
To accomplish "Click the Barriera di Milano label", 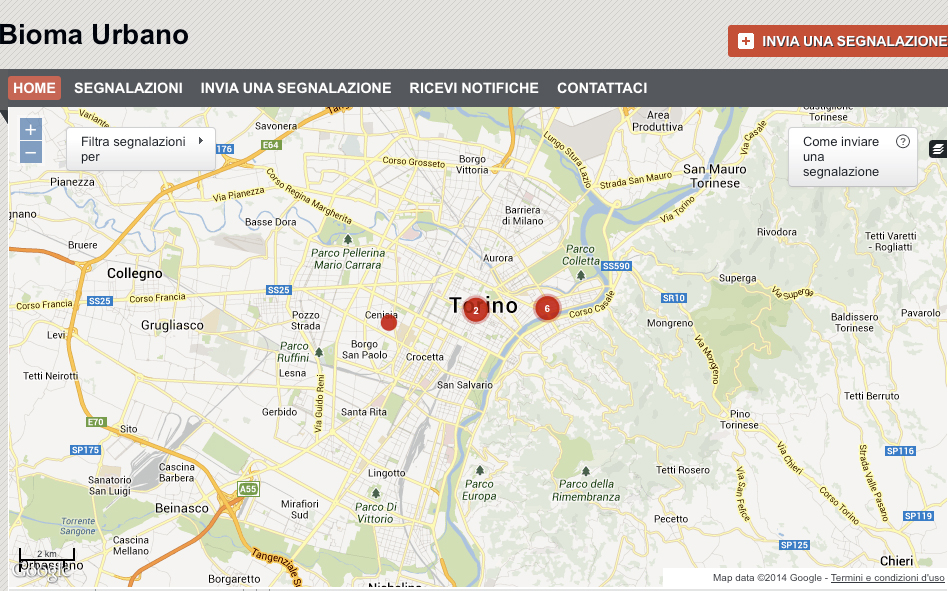I will point(522,215).
